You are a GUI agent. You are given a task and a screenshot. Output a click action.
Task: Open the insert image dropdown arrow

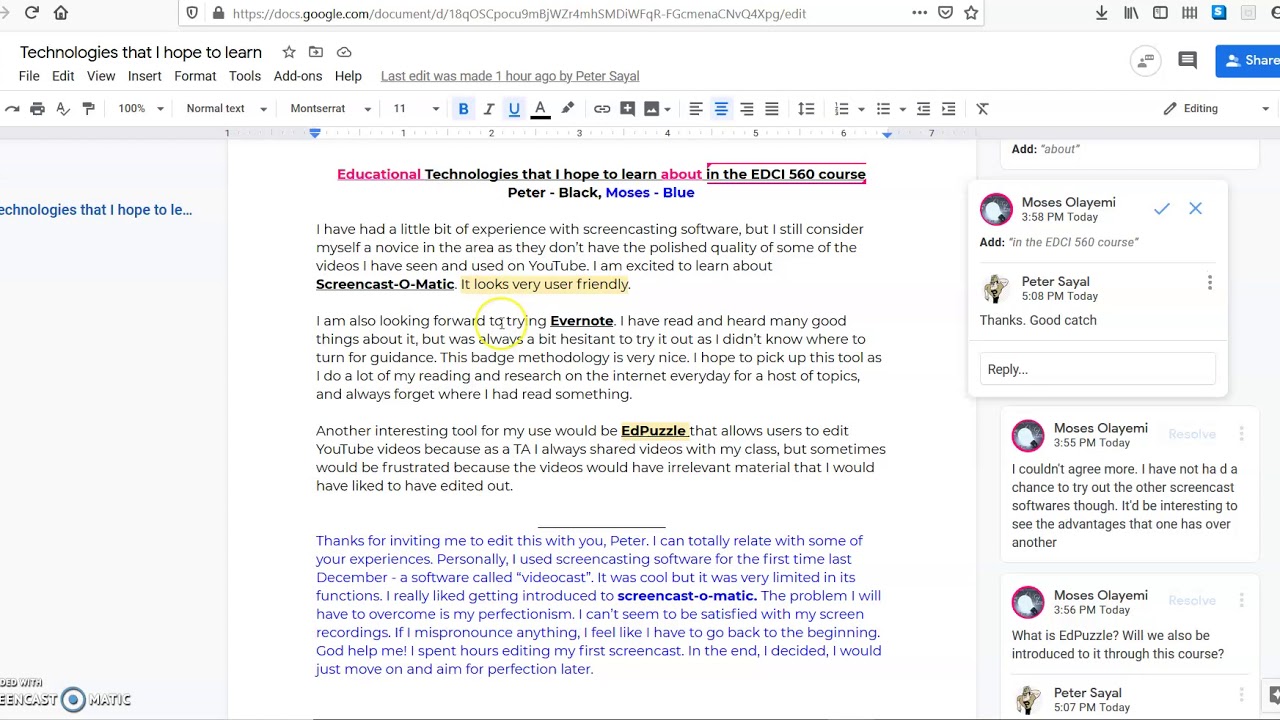[x=668, y=108]
